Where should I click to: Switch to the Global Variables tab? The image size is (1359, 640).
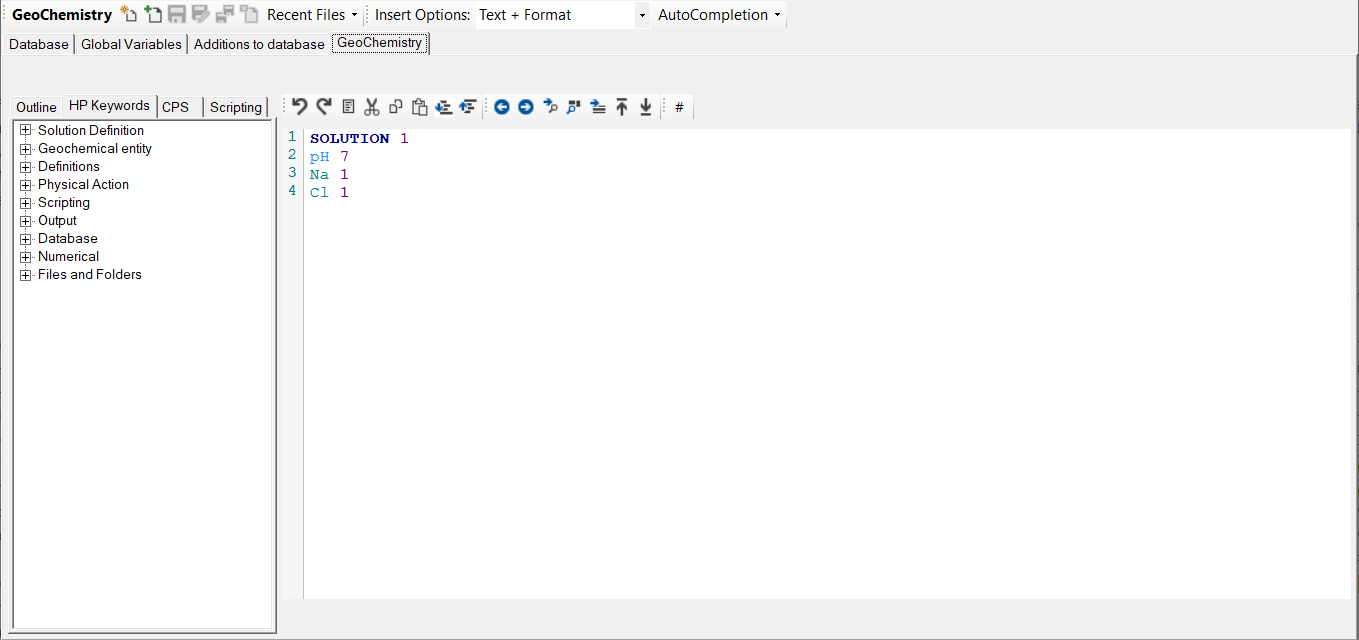131,44
